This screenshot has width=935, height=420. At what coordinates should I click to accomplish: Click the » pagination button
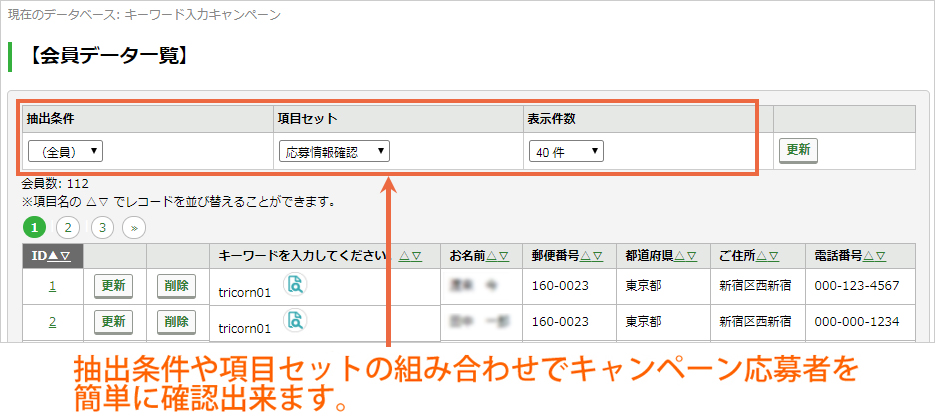point(134,227)
